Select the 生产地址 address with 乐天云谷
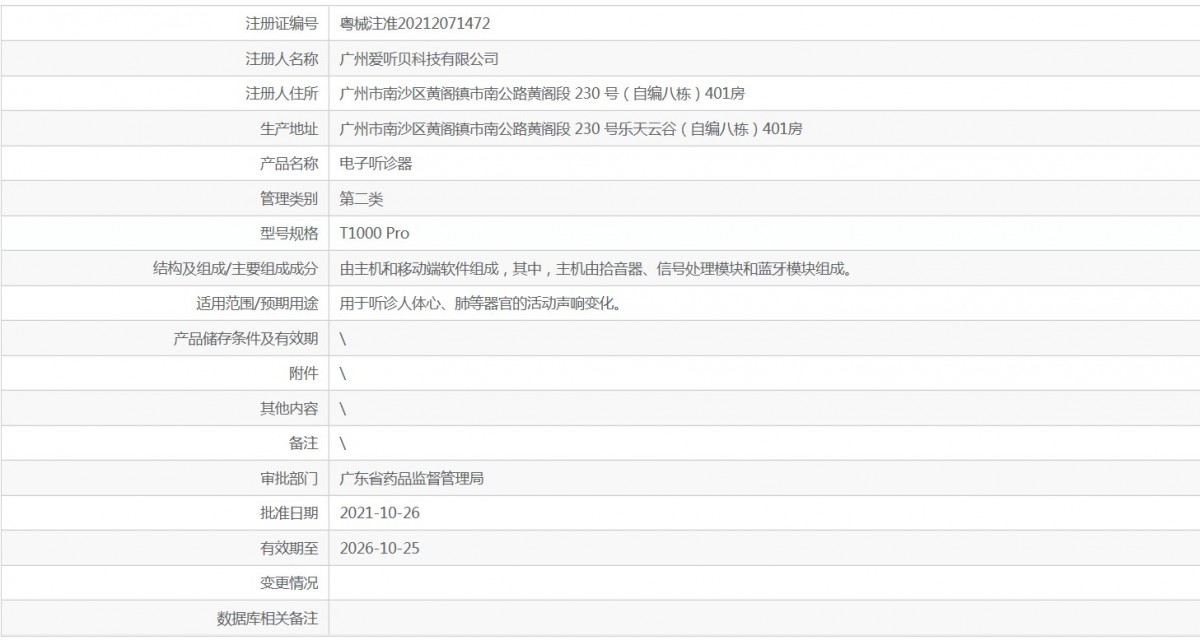1200x640 pixels. [571, 128]
